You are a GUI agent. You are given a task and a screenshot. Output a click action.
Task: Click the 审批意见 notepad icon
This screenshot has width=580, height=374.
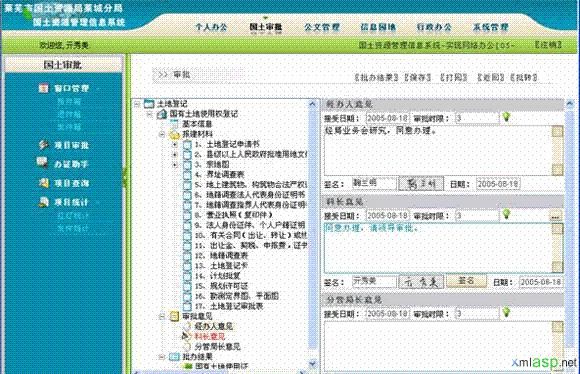174,316
